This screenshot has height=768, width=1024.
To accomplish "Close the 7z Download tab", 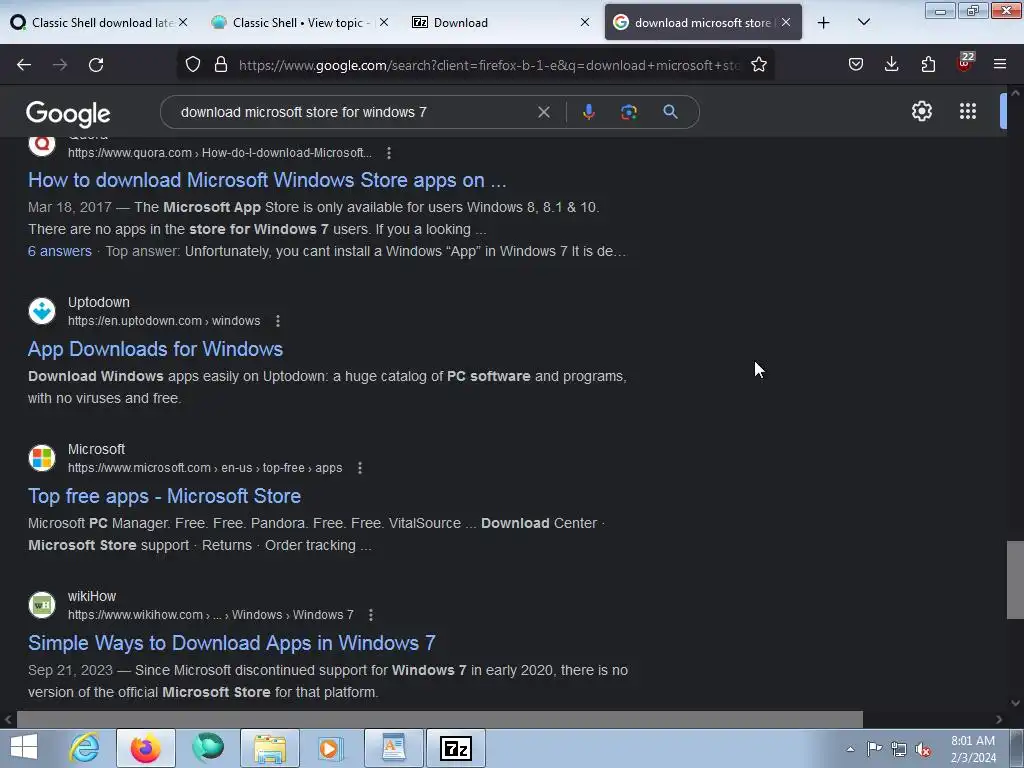I will [x=584, y=22].
